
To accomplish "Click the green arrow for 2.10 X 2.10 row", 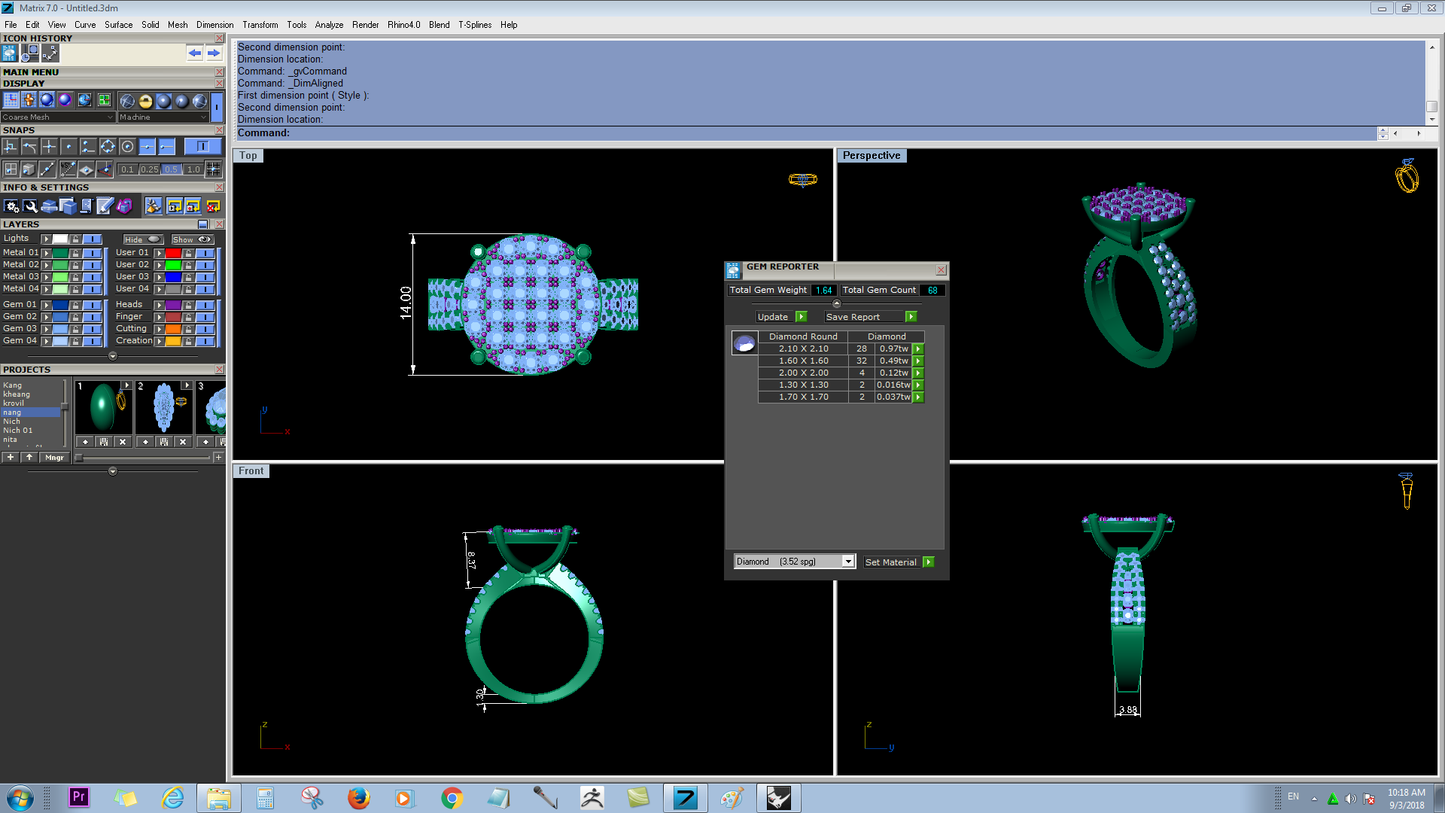I will coord(918,349).
